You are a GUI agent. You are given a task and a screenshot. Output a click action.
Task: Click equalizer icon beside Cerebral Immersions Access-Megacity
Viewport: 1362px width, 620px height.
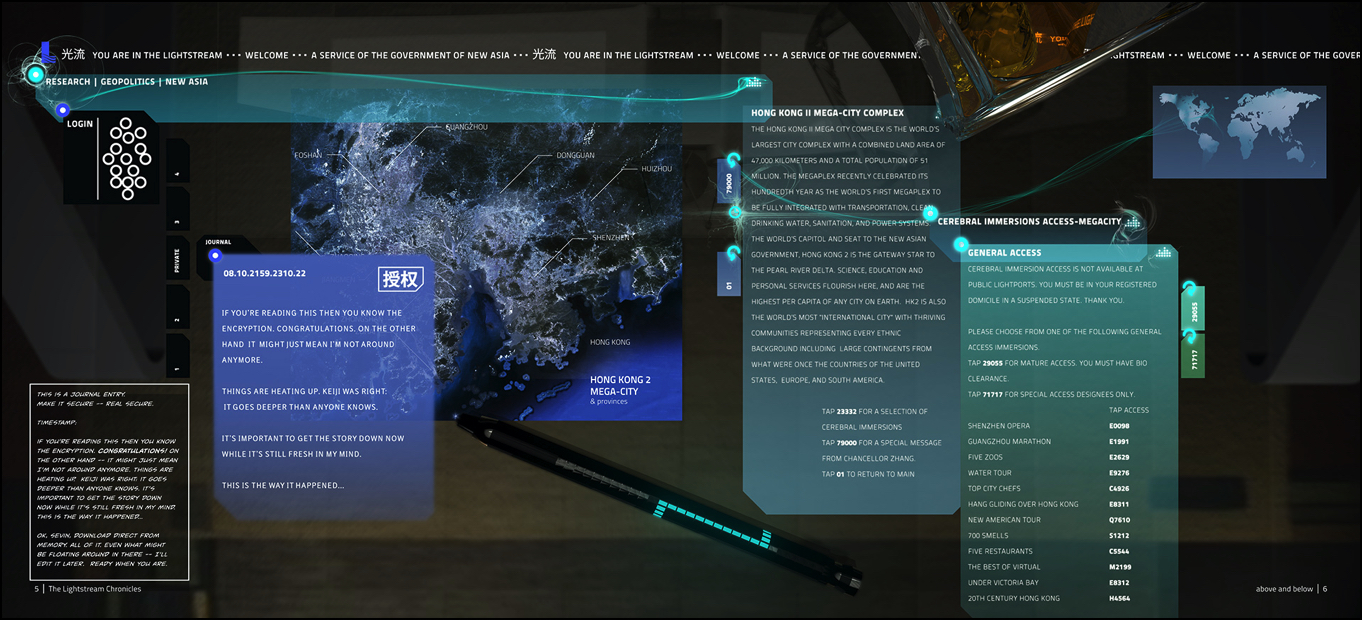pos(1132,222)
